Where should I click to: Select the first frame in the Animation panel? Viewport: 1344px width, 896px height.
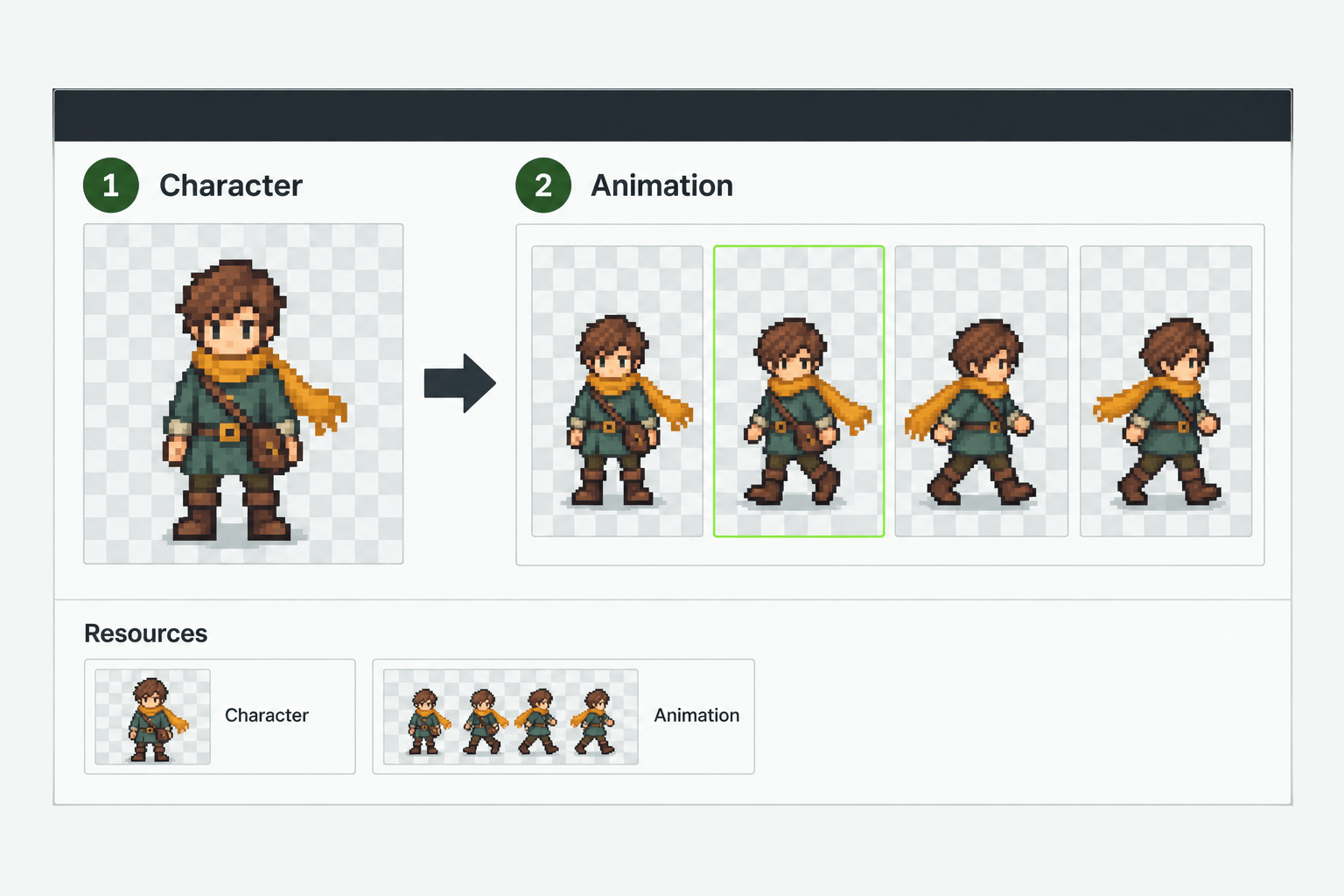(x=618, y=391)
